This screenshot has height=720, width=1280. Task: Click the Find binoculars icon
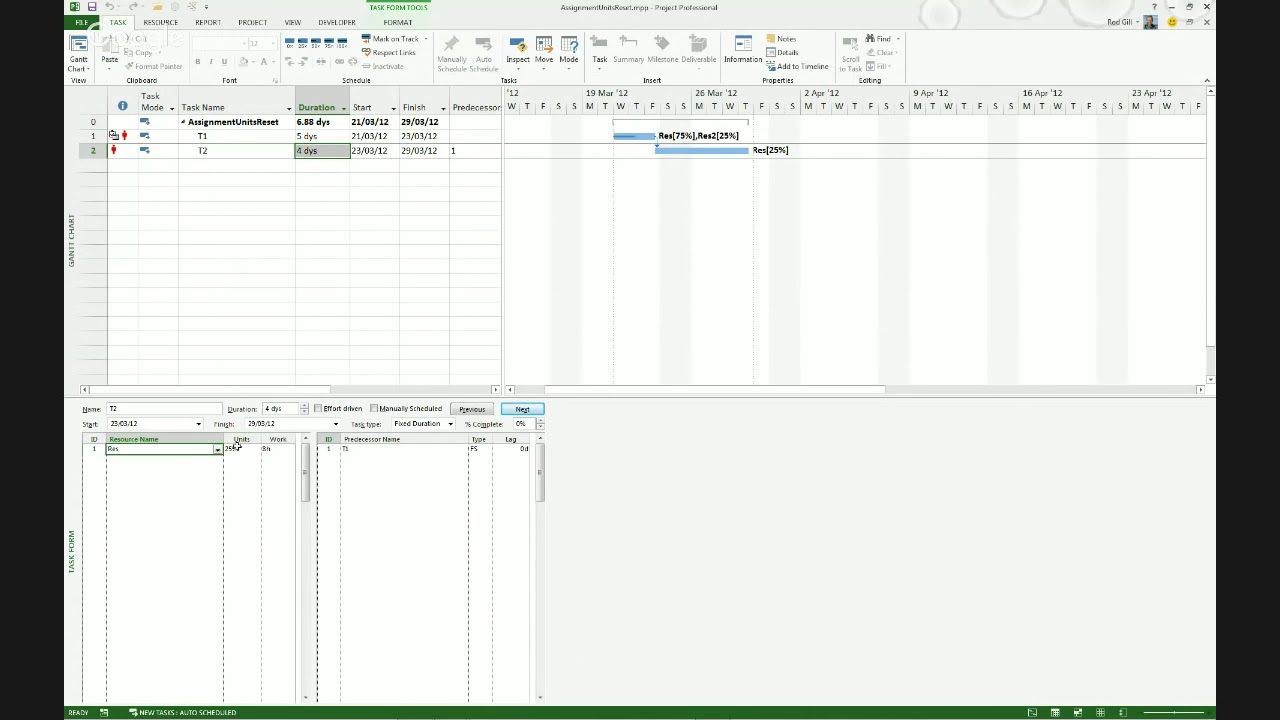pyautogui.click(x=872, y=39)
